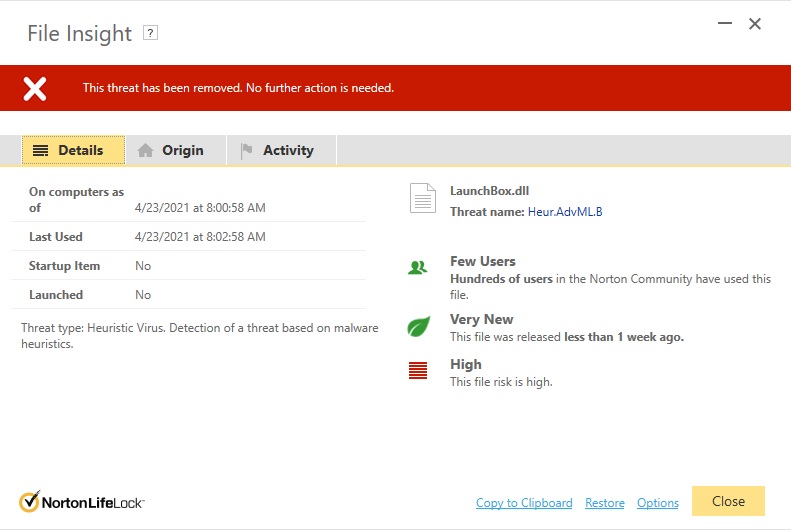Click the Very New heading
The height and width of the screenshot is (530, 791).
482,319
